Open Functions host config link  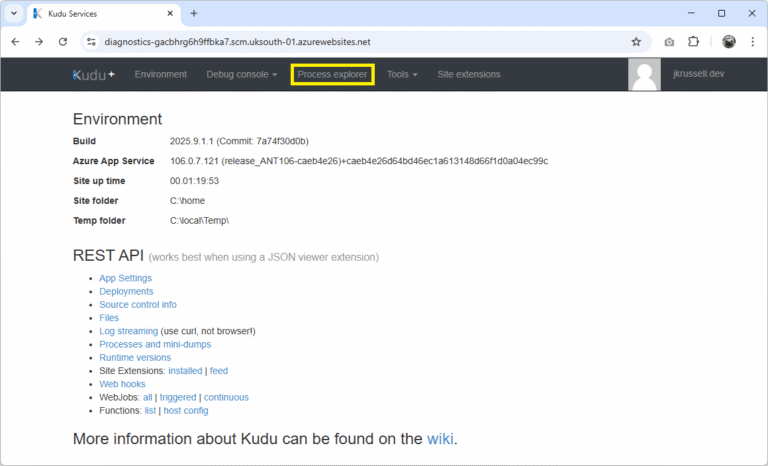tap(186, 411)
